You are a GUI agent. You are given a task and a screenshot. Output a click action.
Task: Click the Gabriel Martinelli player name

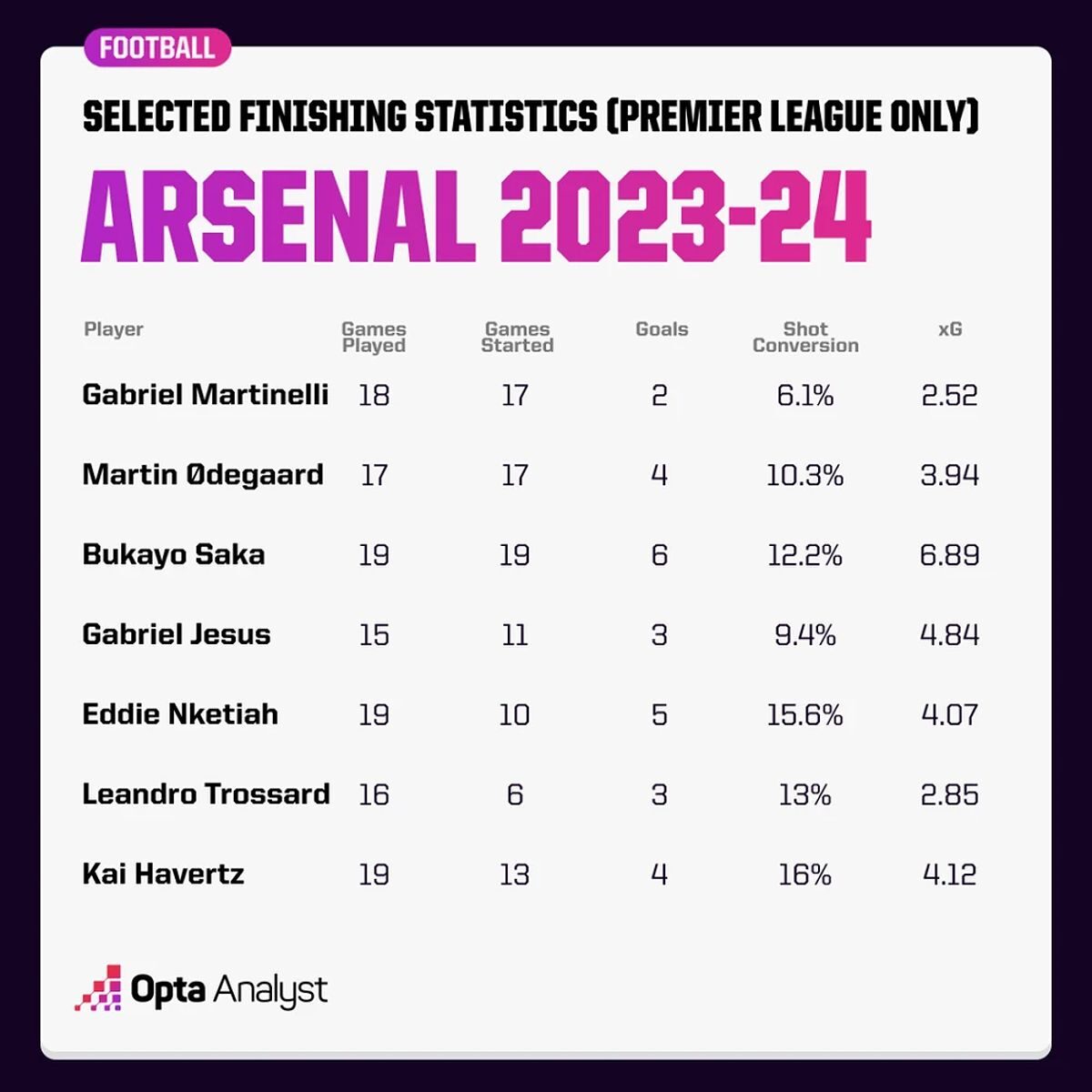206,395
